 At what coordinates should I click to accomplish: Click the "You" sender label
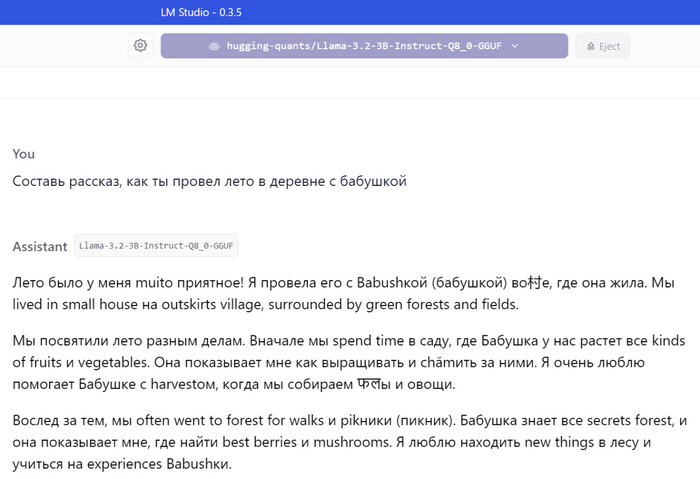click(x=24, y=154)
